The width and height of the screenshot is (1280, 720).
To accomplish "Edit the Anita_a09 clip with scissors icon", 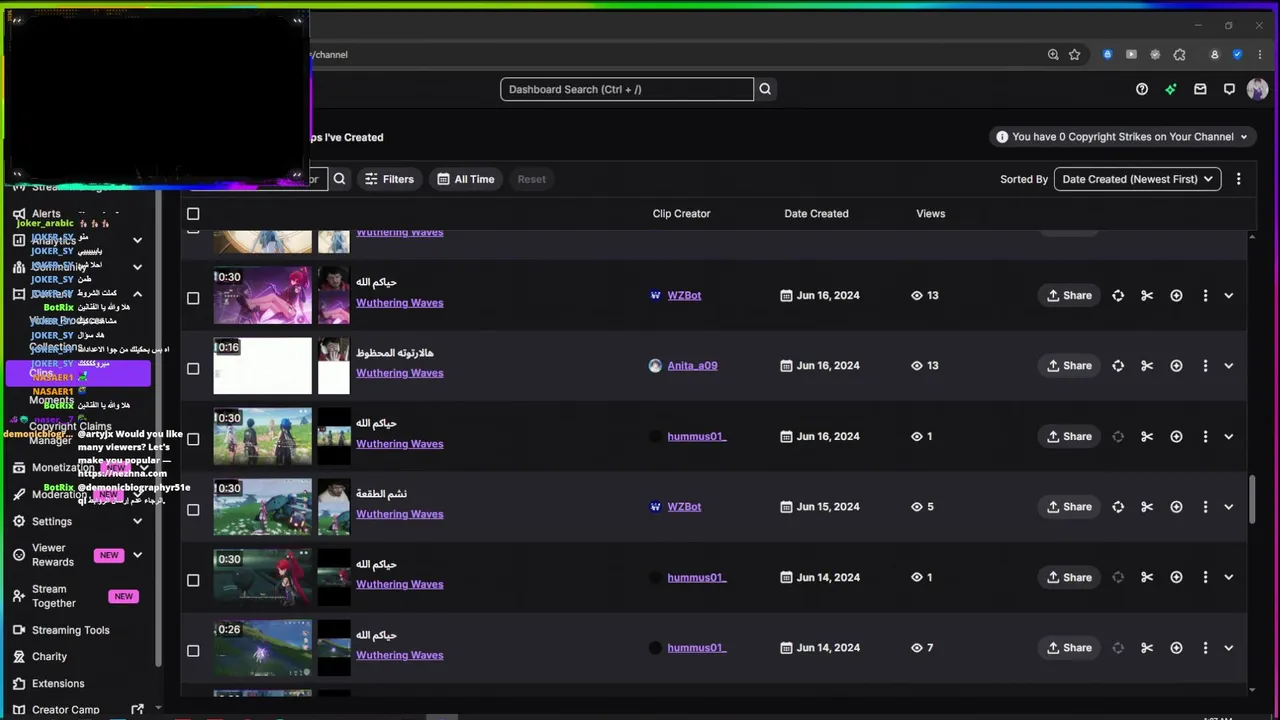I will 1147,366.
